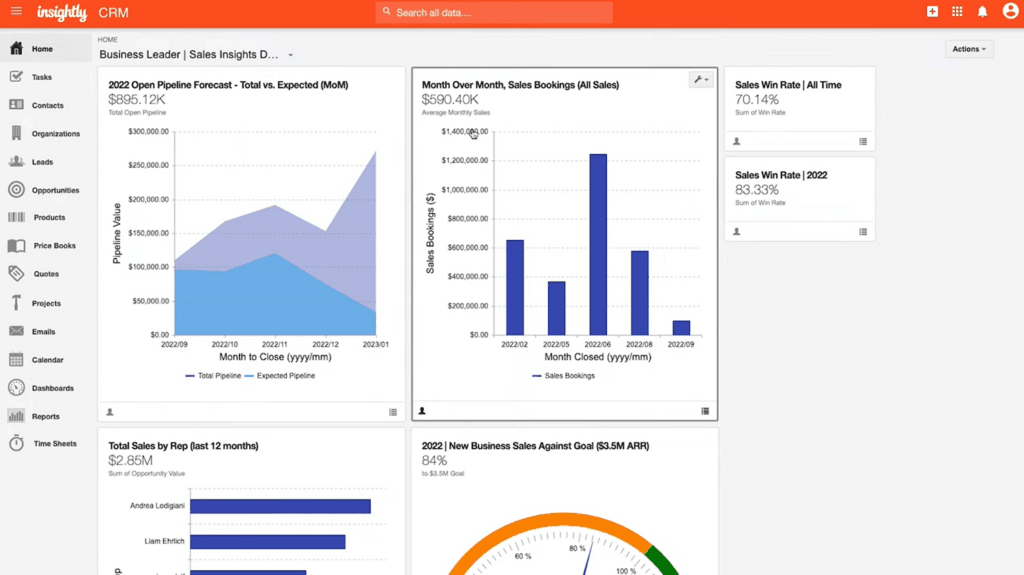The height and width of the screenshot is (575, 1024).
Task: Click the 84% goal progress value
Action: coord(434,460)
